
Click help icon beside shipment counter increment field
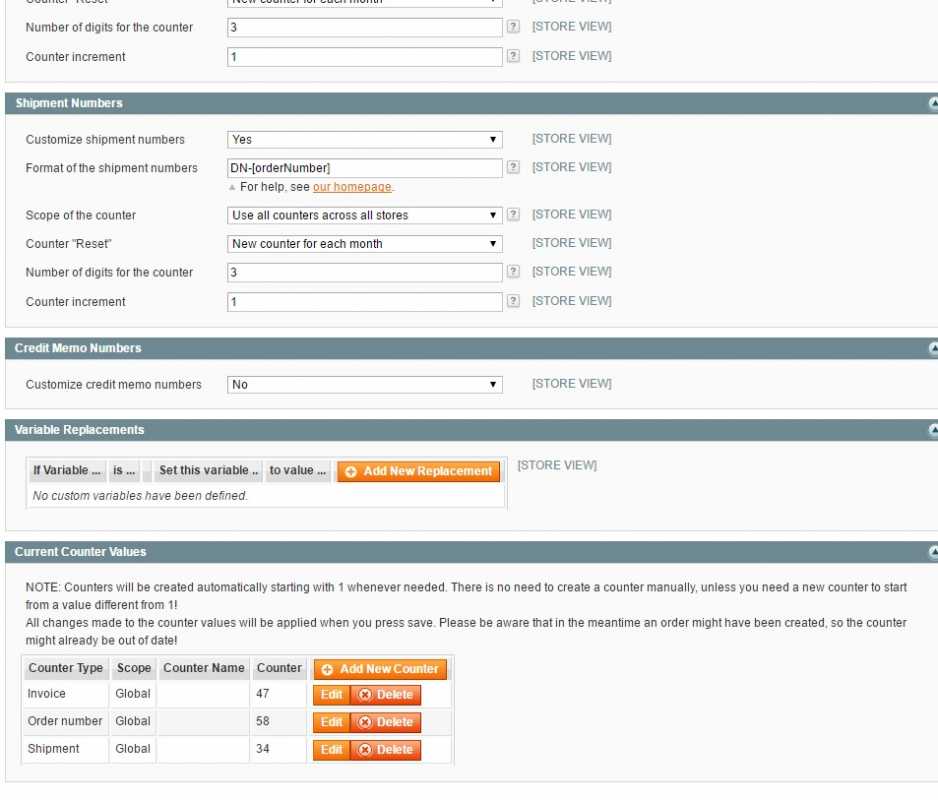tap(513, 301)
